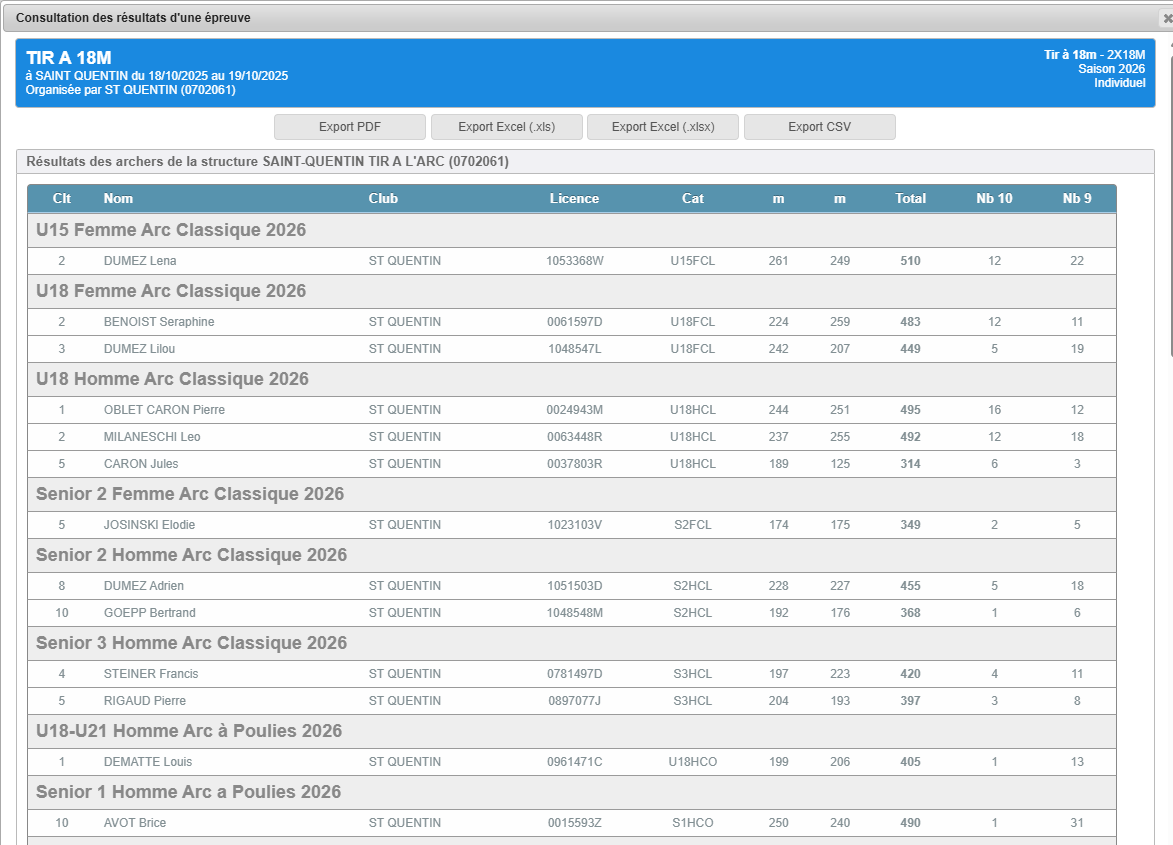Export results as Excel (.xlsx)
Screen dimensions: 1173x845
(662, 127)
